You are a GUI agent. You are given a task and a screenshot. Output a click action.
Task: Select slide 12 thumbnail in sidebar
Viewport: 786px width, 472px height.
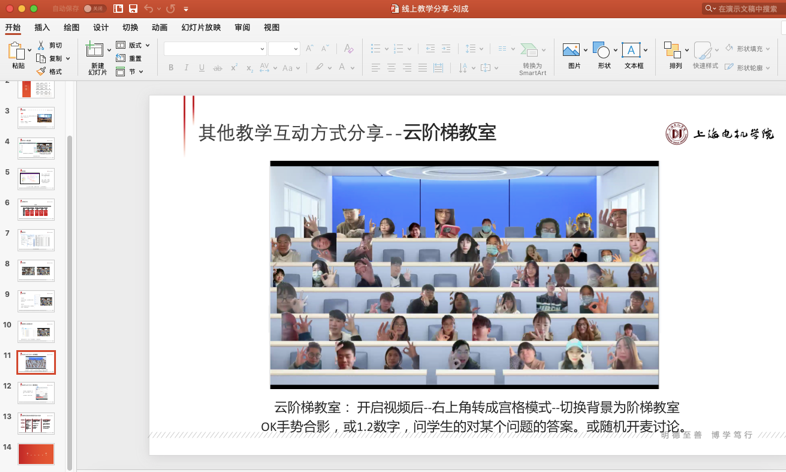[x=36, y=392]
